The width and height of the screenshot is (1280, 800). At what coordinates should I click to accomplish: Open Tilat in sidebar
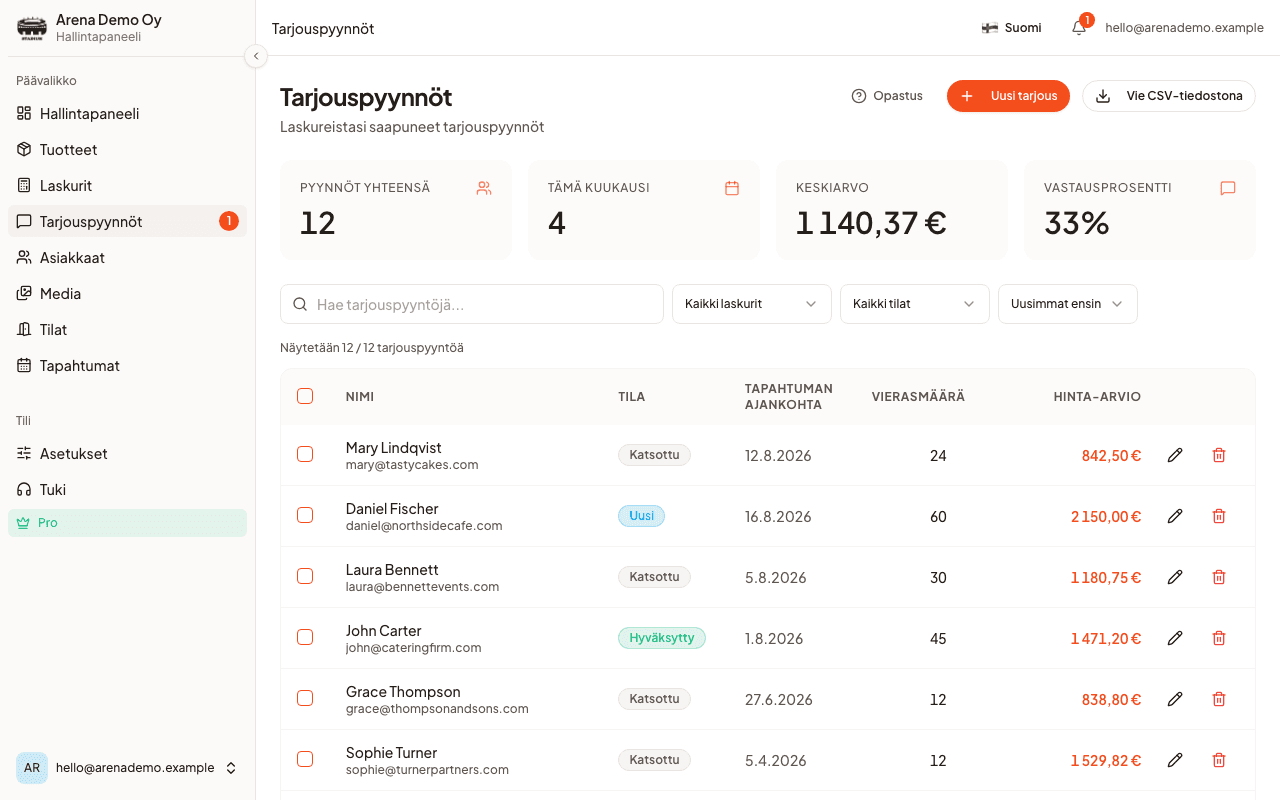127,329
